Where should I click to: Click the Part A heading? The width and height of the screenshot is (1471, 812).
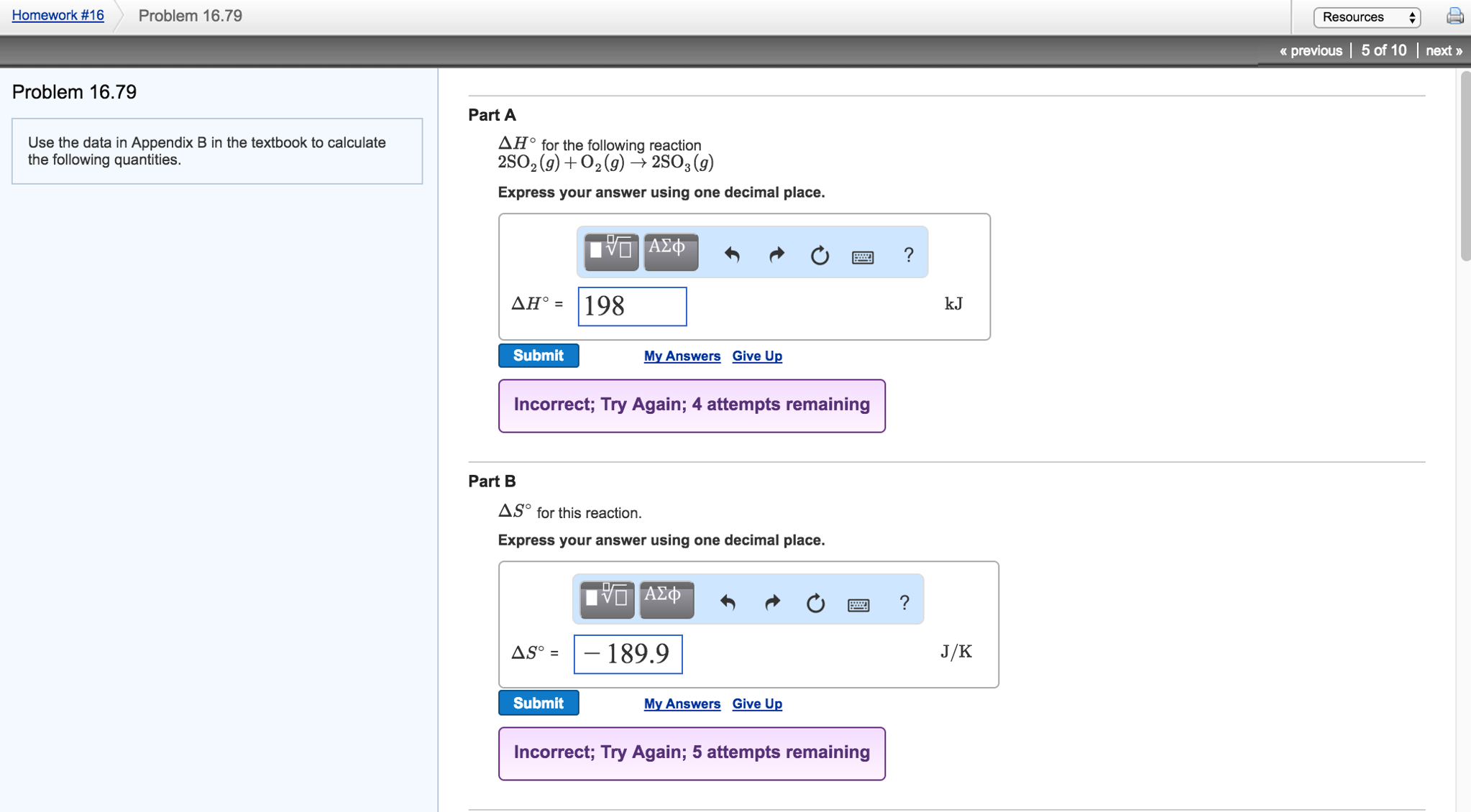(492, 115)
